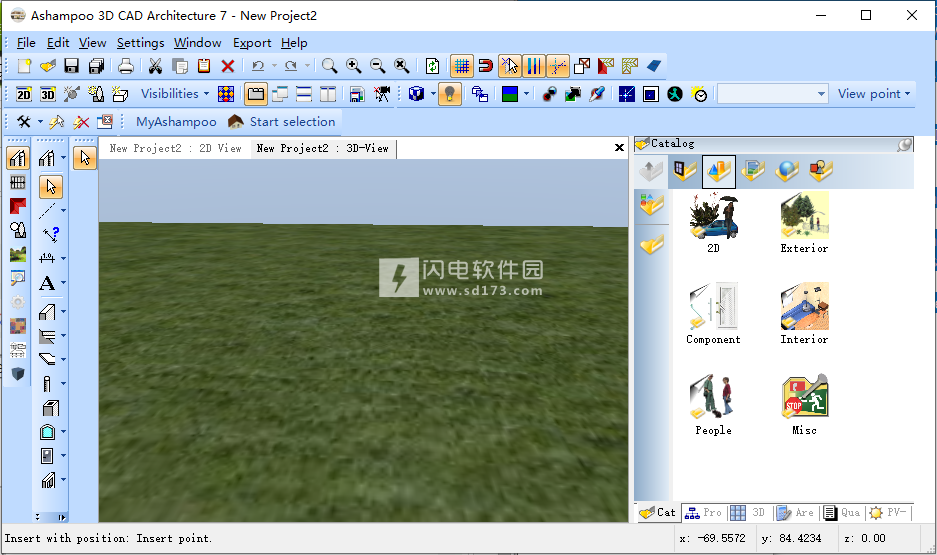Screen dimensions: 937x555
Task: Select the column tool icon
Action: click(47, 384)
